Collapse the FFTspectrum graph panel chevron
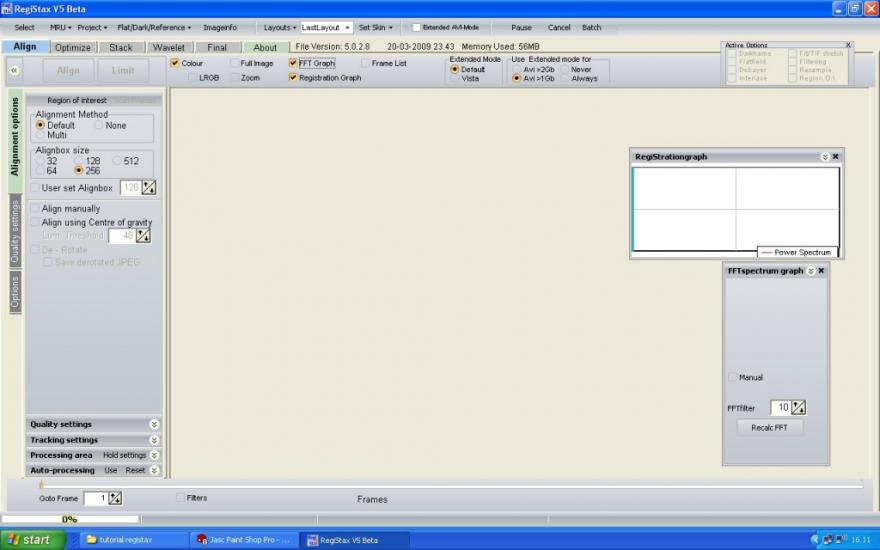 tap(810, 271)
